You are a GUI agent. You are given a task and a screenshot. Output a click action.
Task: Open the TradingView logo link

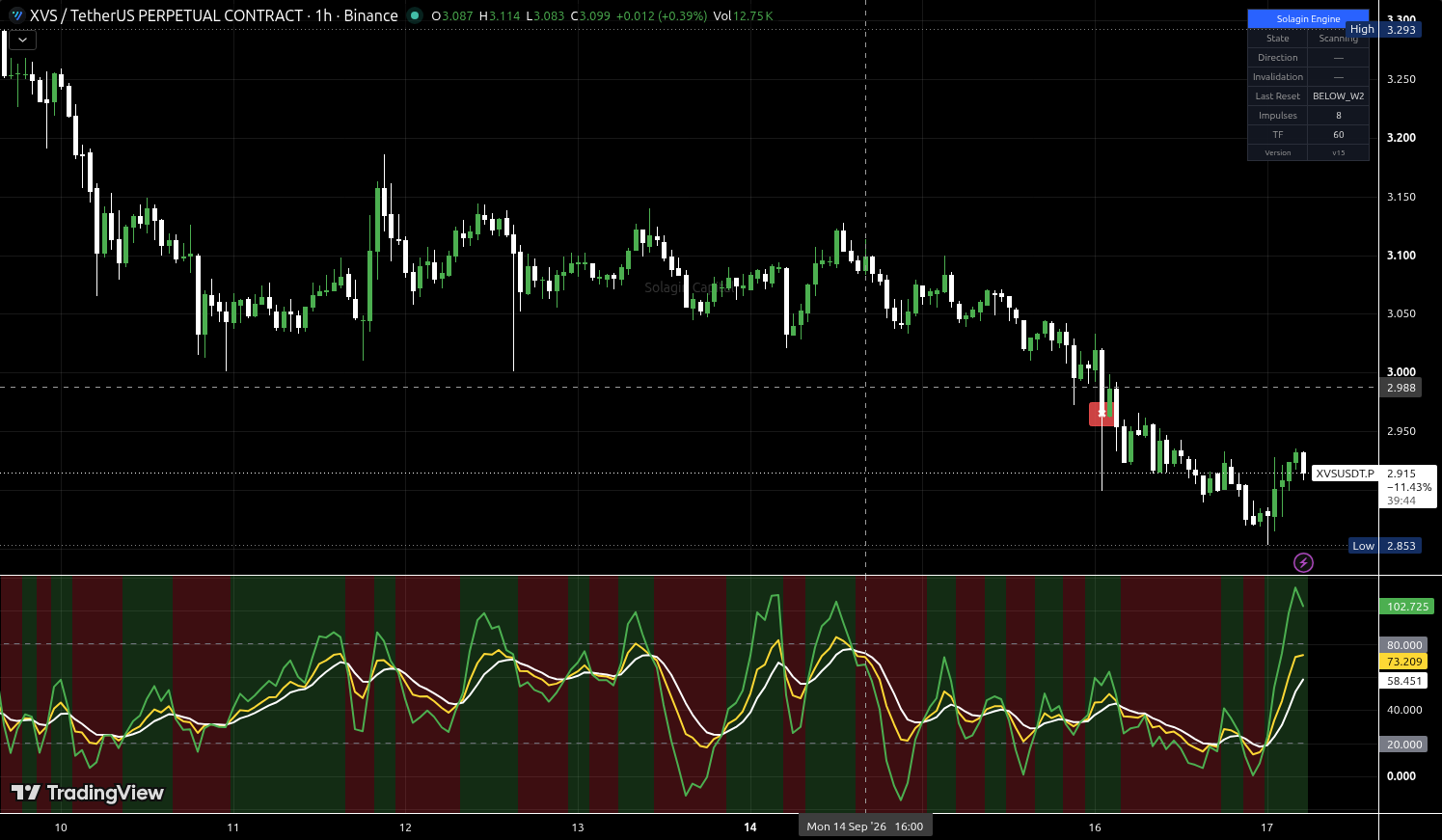88,793
